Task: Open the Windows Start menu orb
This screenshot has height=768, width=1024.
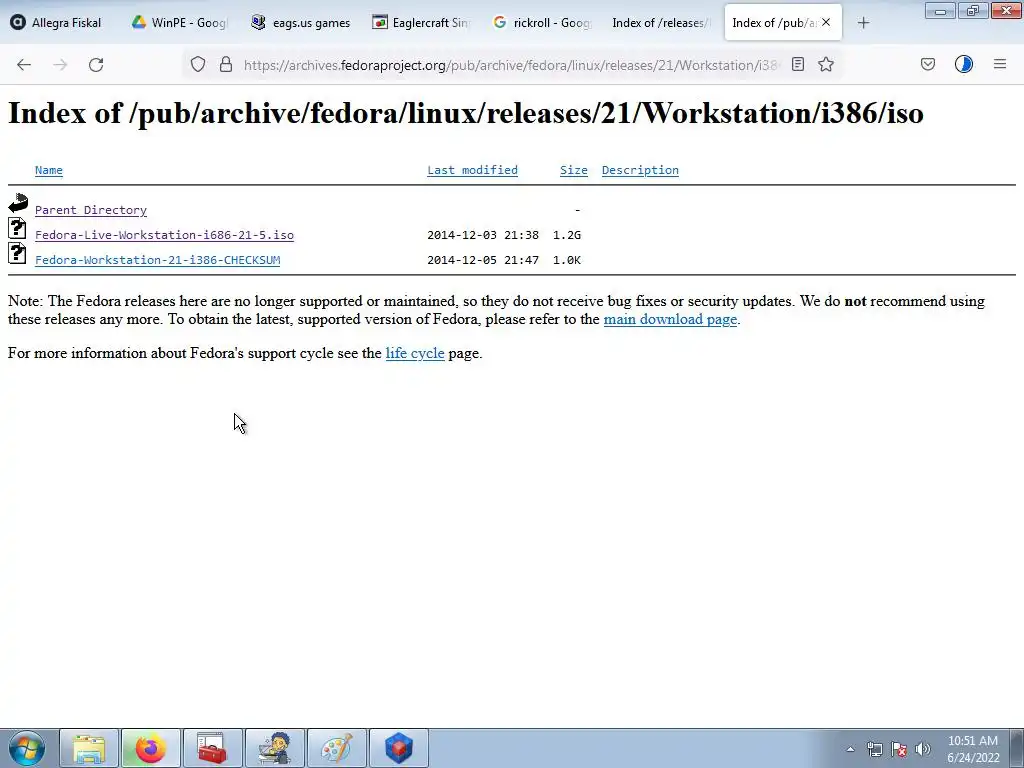Action: coord(27,748)
